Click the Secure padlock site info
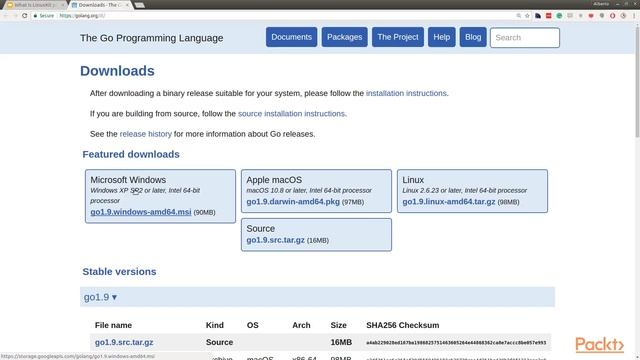Screen dimensions: 640x360 [43, 16]
